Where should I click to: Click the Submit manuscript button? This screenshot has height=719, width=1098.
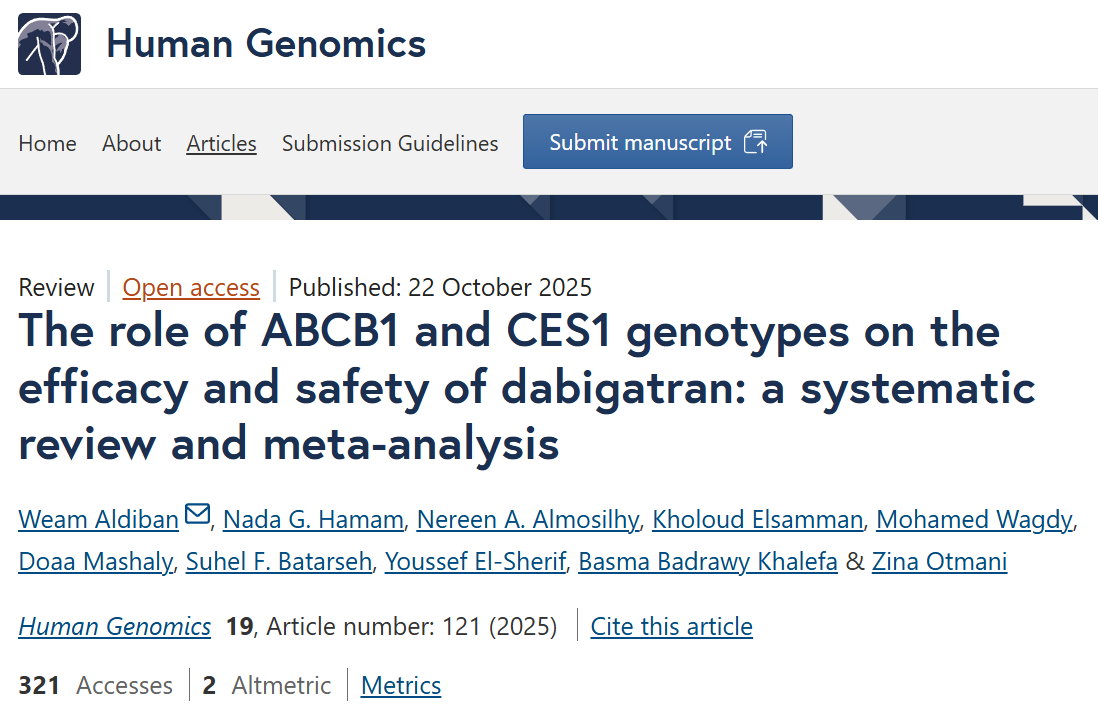(x=657, y=142)
